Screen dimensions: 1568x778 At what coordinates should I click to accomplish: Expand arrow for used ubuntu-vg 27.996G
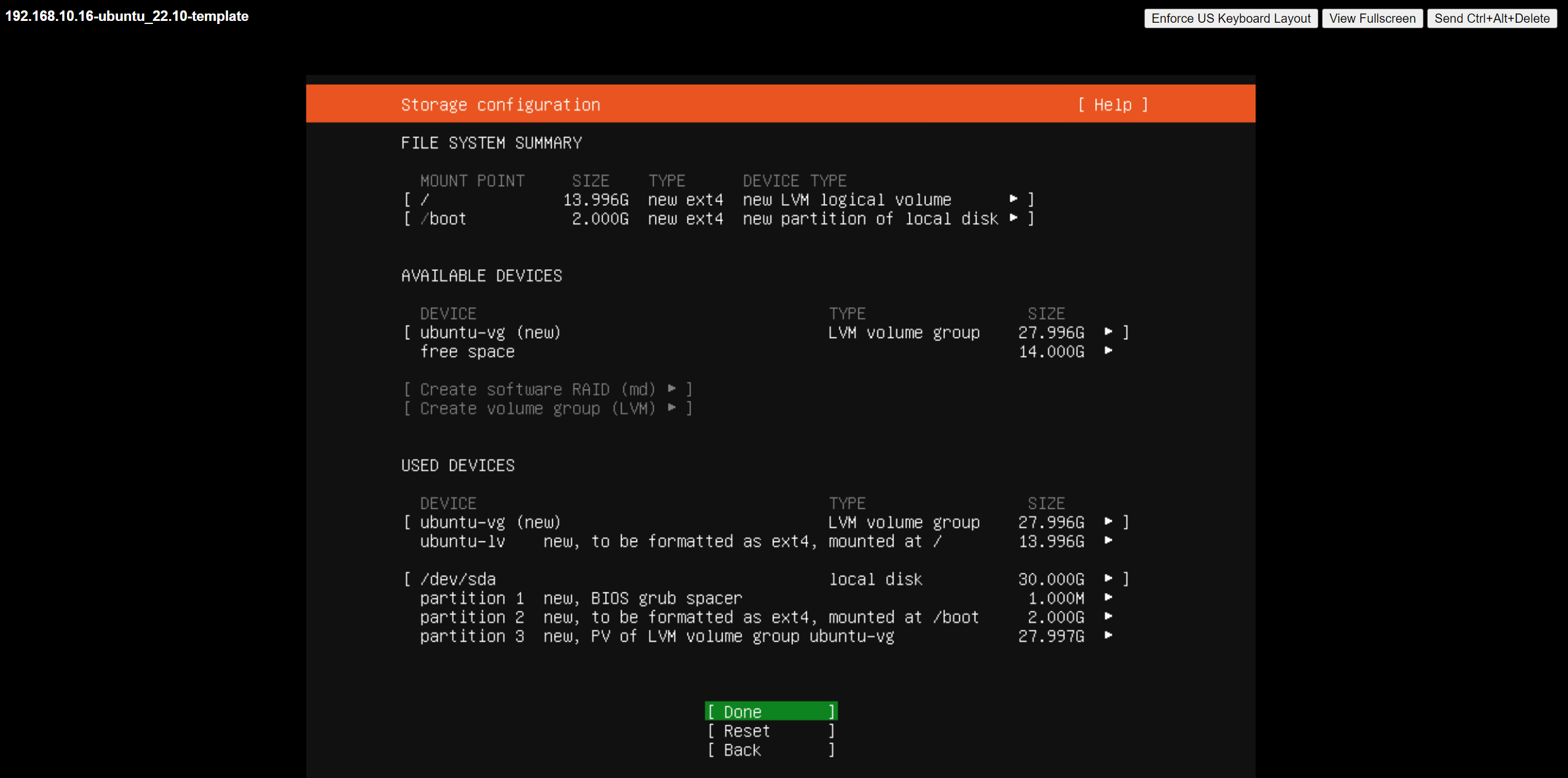point(1108,521)
